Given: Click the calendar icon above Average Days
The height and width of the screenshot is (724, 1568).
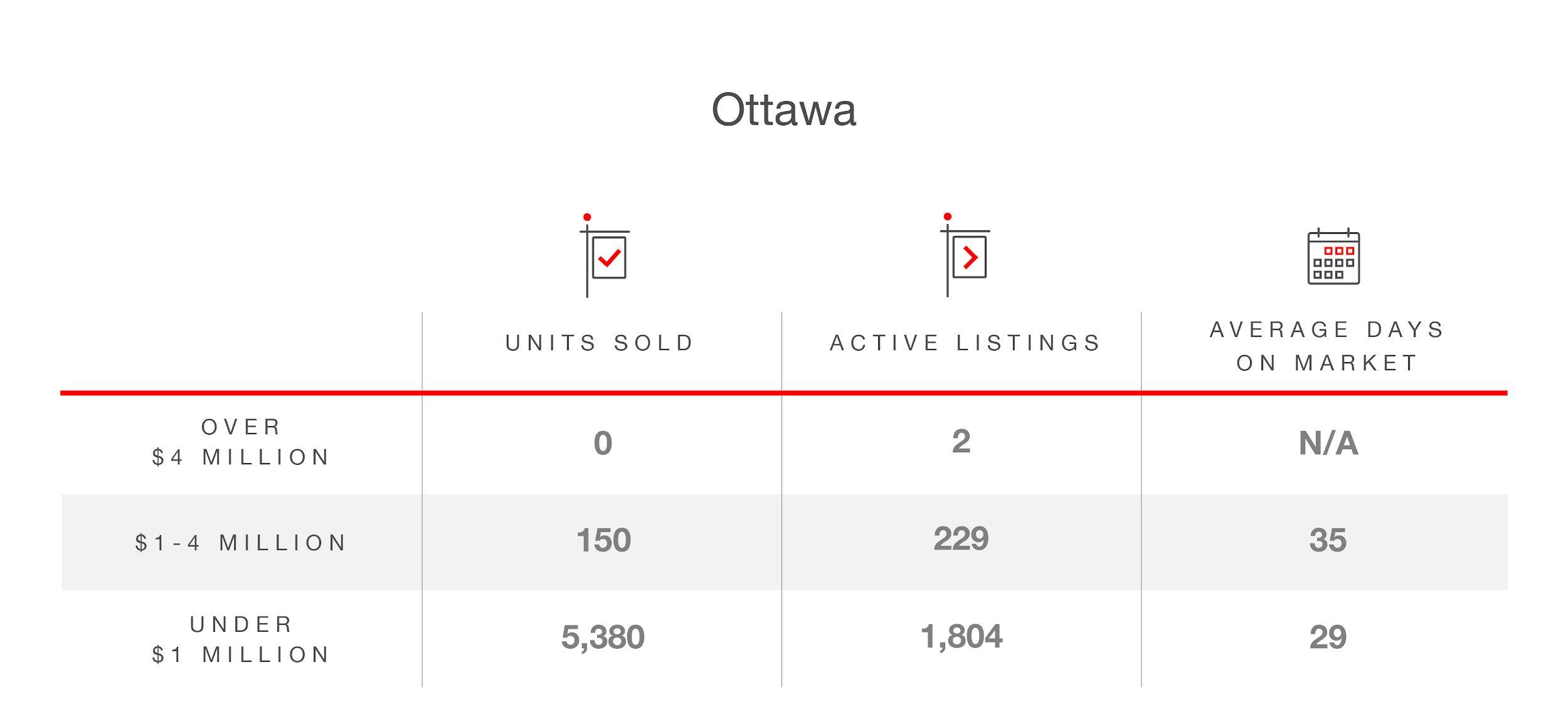Looking at the screenshot, I should [x=1333, y=256].
